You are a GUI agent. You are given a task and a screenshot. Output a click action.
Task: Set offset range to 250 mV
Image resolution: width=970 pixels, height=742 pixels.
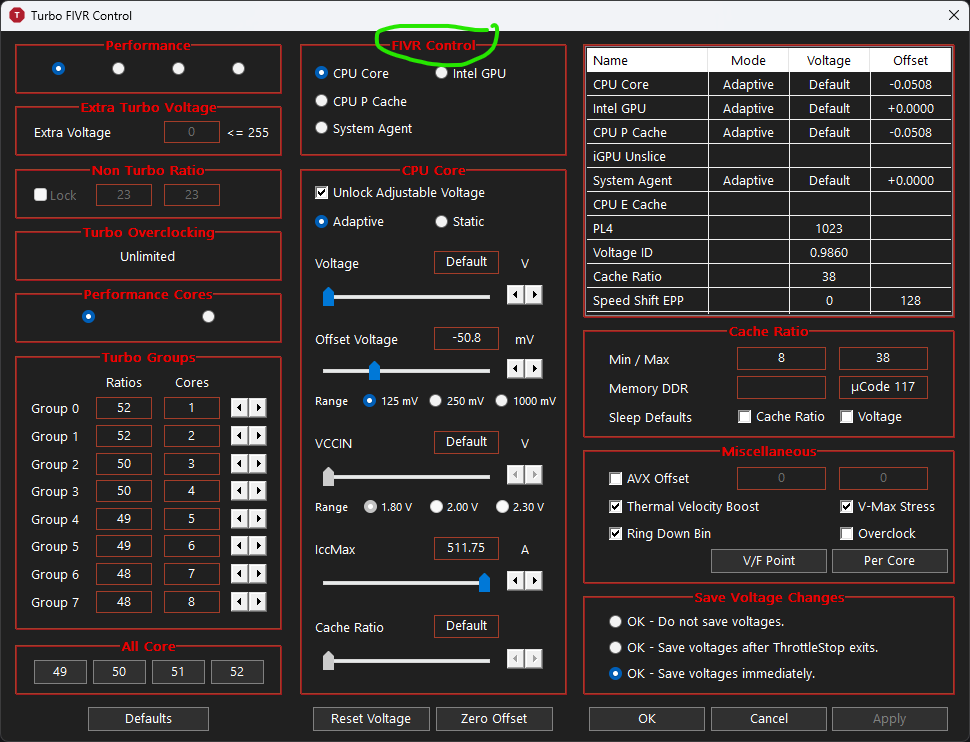click(x=436, y=401)
